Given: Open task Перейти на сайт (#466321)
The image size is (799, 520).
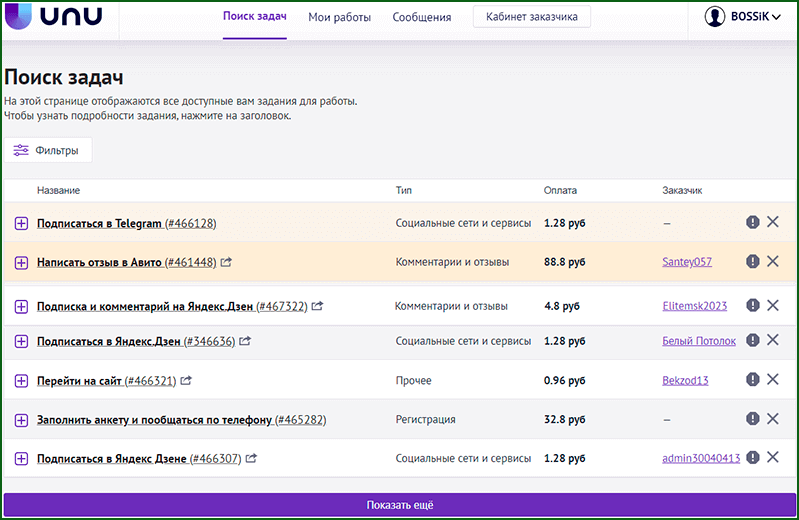Looking at the screenshot, I should 106,381.
